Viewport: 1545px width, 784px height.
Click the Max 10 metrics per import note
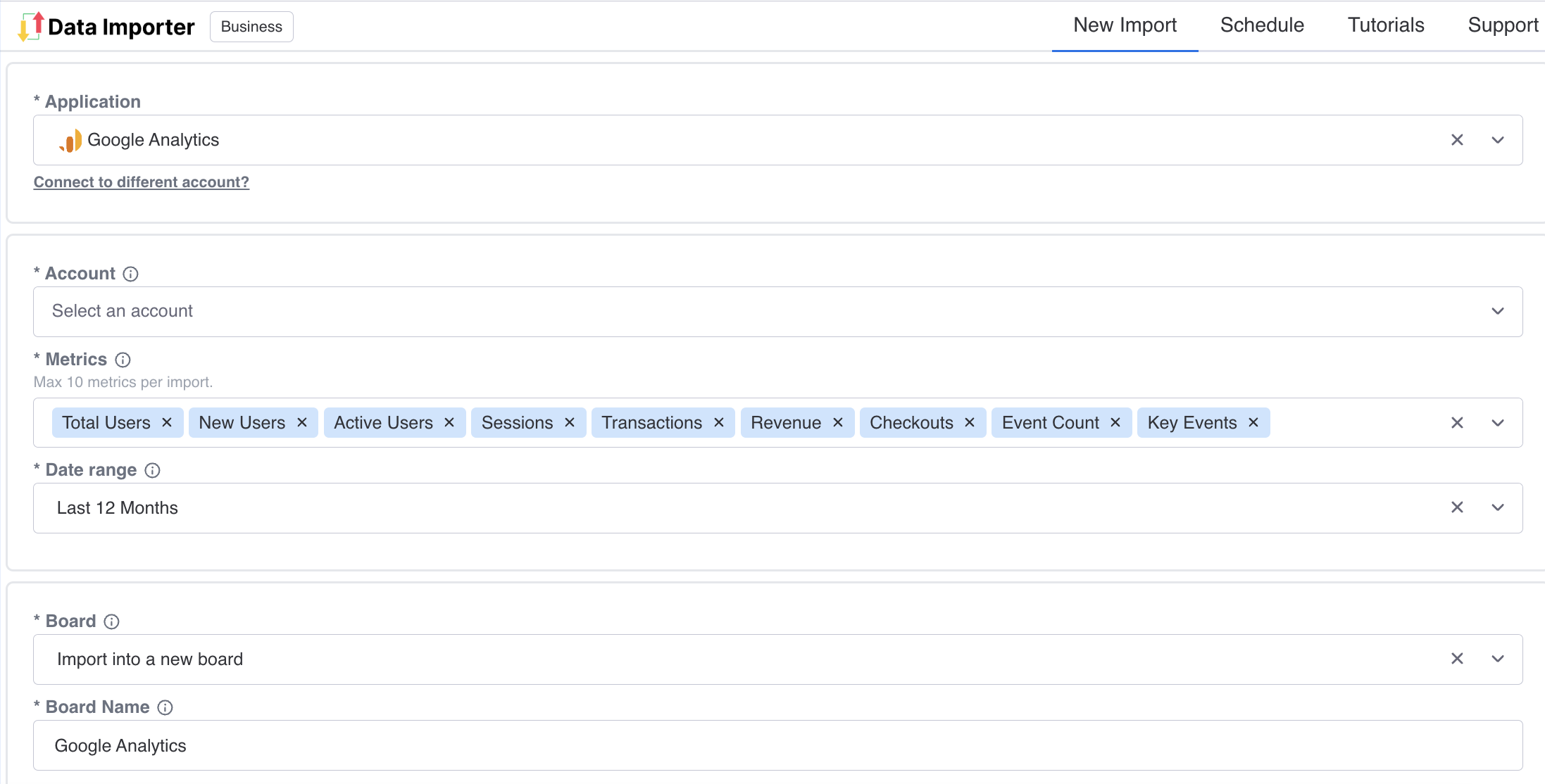pos(123,382)
